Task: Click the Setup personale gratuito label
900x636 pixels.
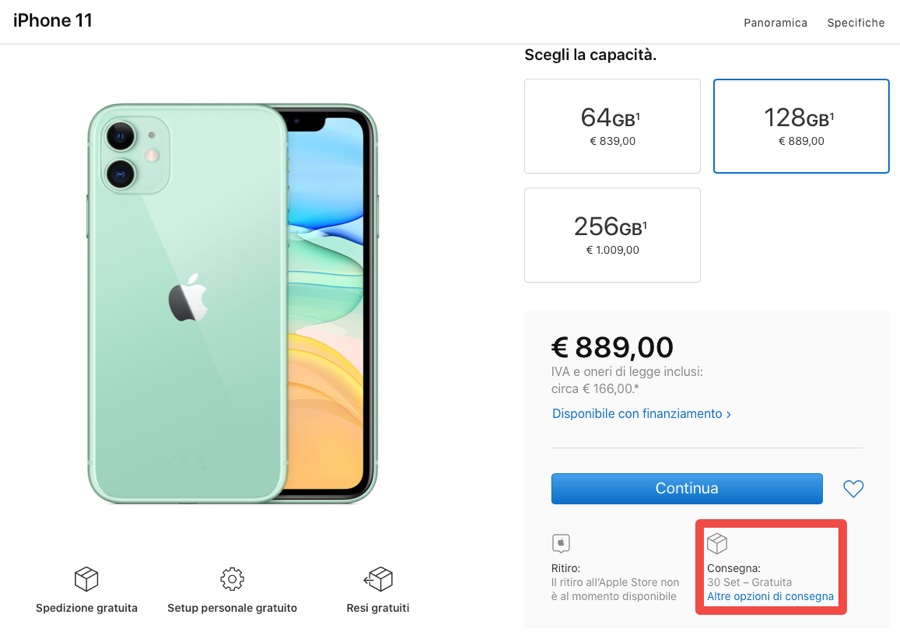Action: click(x=232, y=608)
